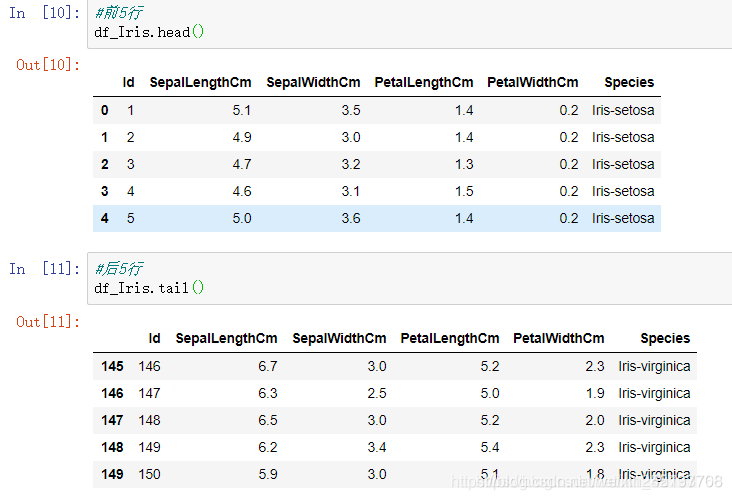Click petal length value 1.5 in row 3
Viewport: 732px width, 500px height.
coord(464,191)
